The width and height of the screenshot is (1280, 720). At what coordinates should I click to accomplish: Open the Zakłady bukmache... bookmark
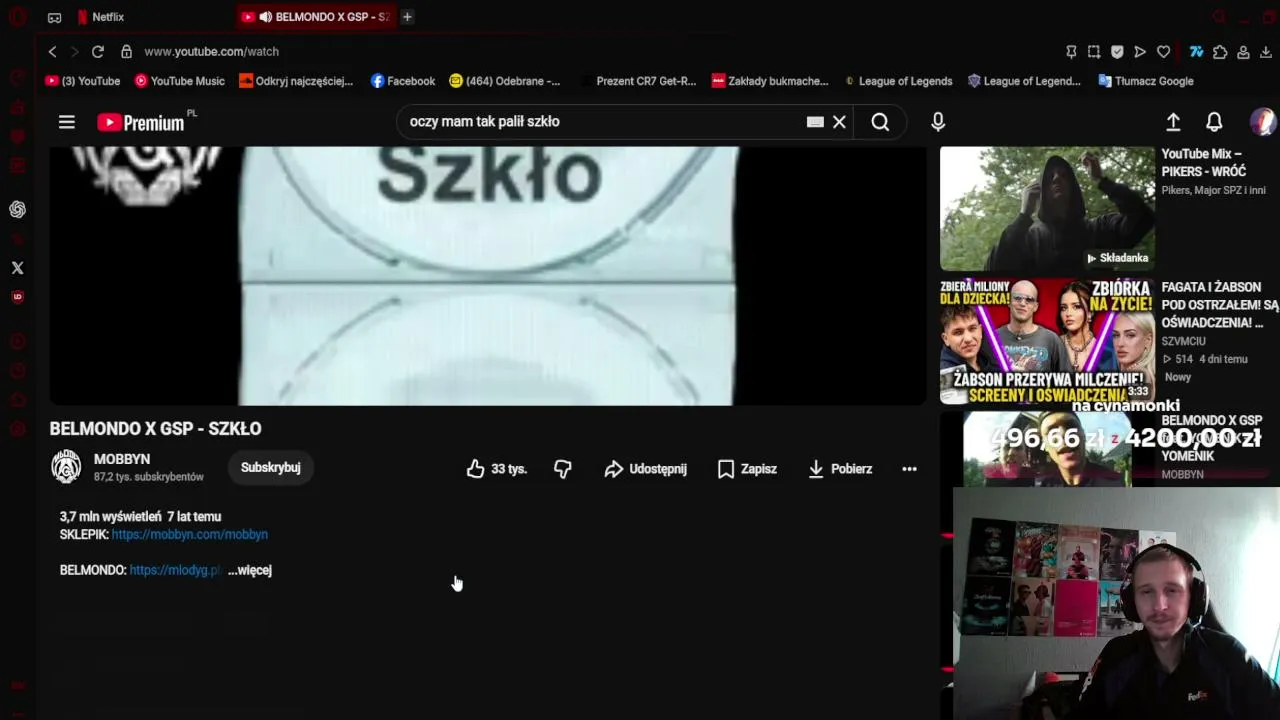coord(770,81)
